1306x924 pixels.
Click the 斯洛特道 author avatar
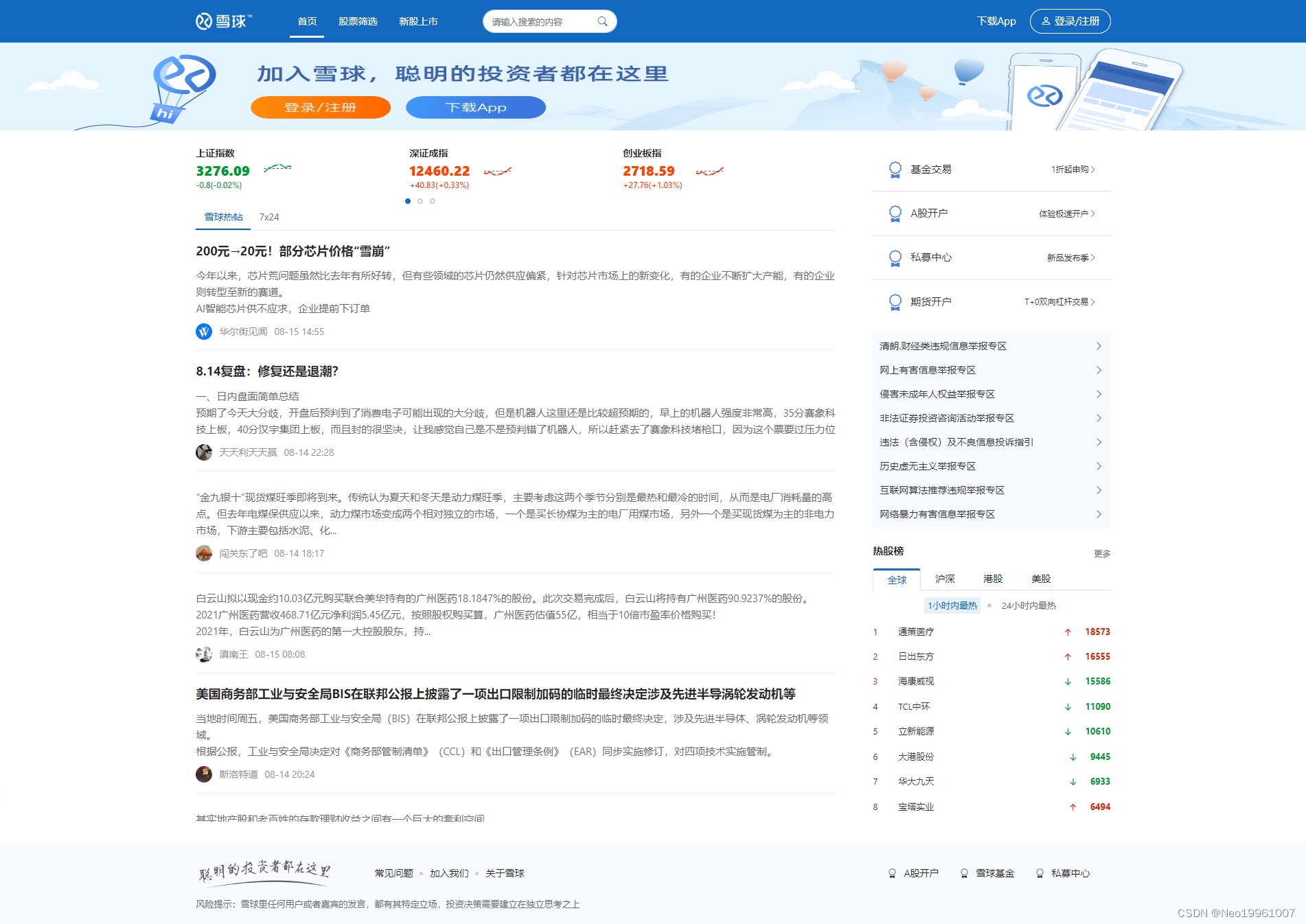pos(204,774)
